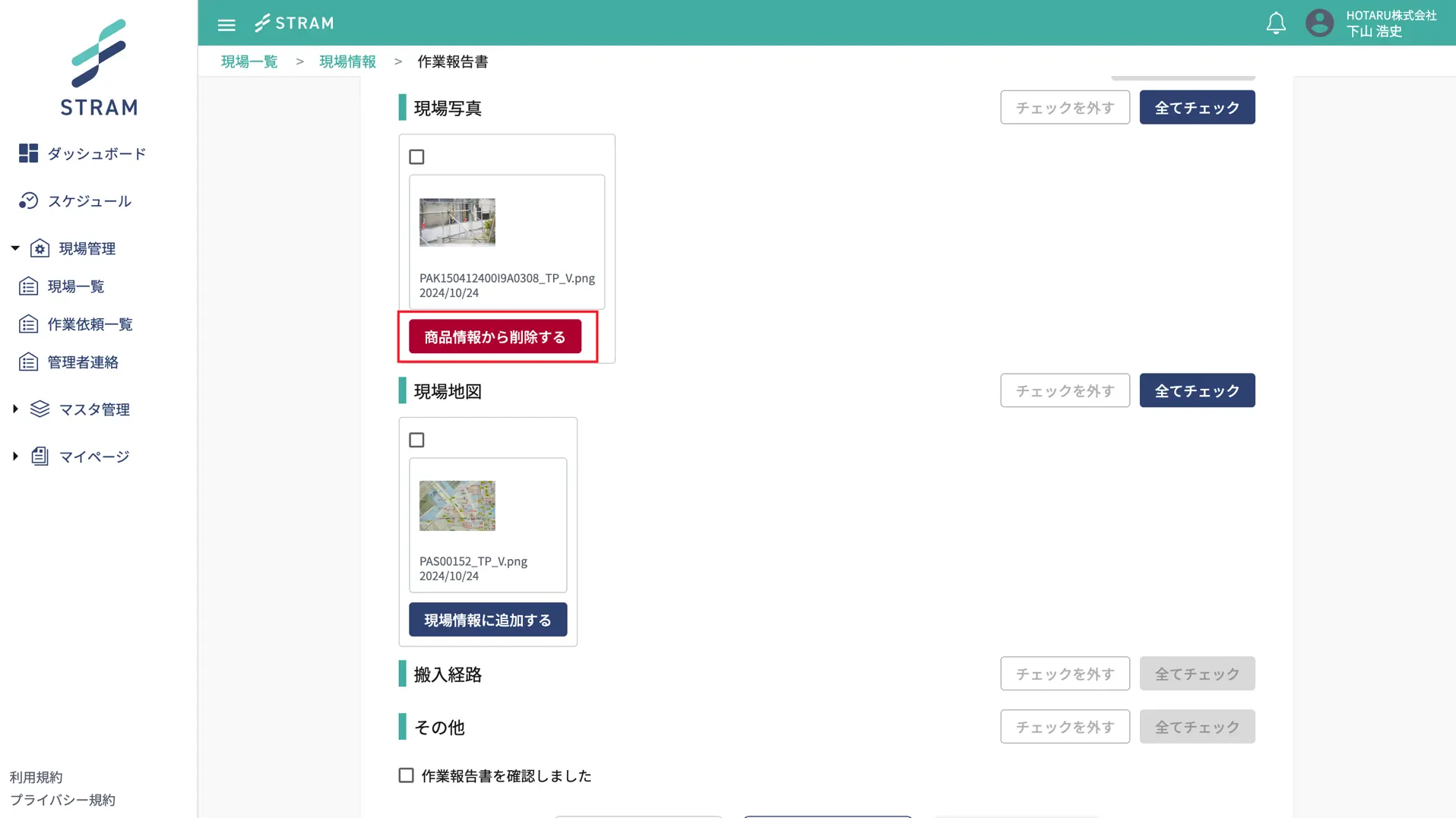Click the dashboard grid icon
1456x818 pixels.
click(28, 153)
